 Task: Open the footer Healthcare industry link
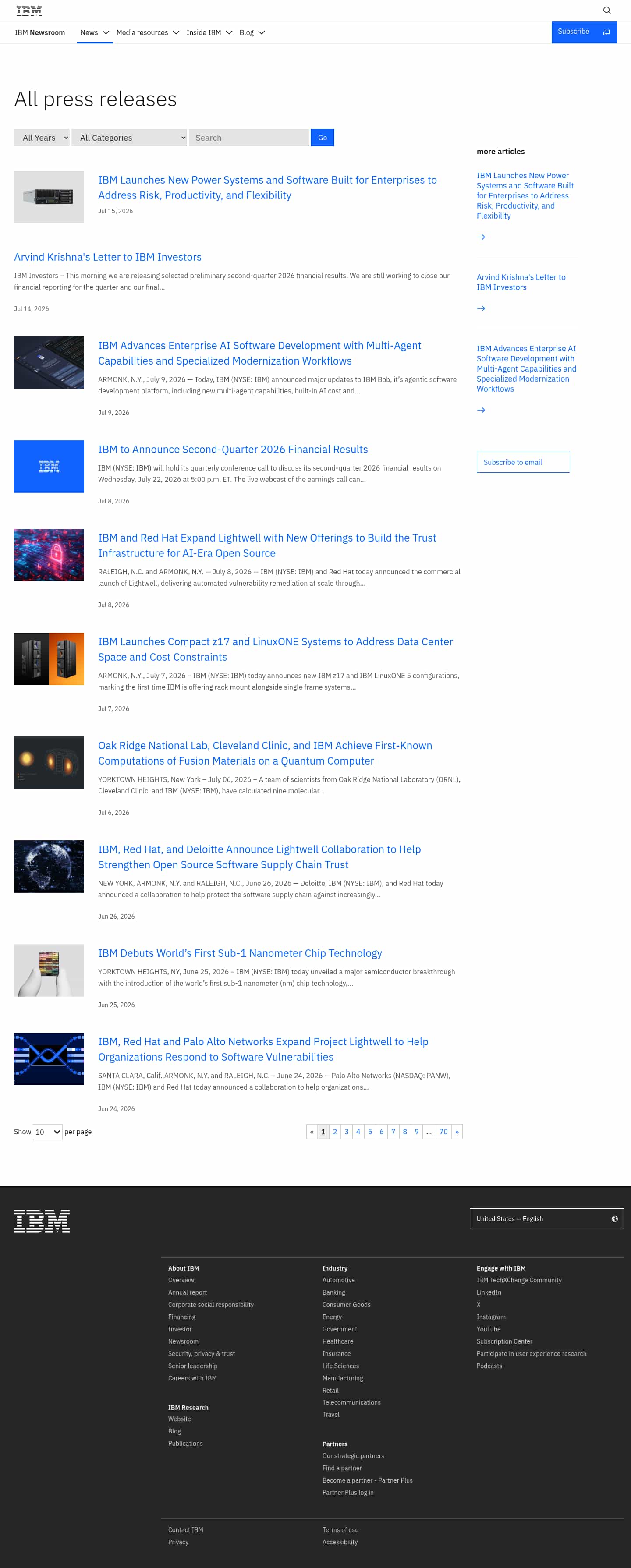coord(338,1341)
